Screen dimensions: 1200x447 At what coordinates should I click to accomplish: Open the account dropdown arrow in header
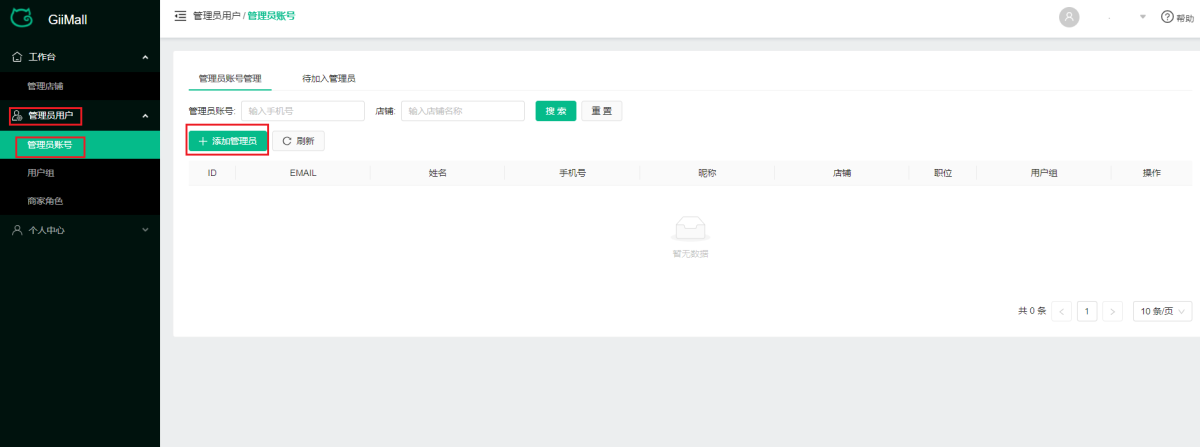1143,17
